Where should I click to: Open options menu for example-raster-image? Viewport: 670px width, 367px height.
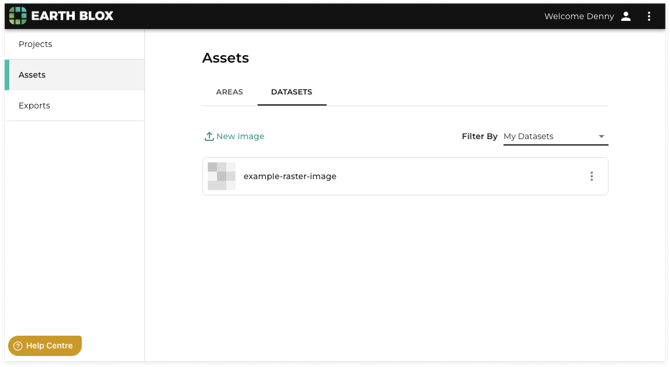click(591, 176)
